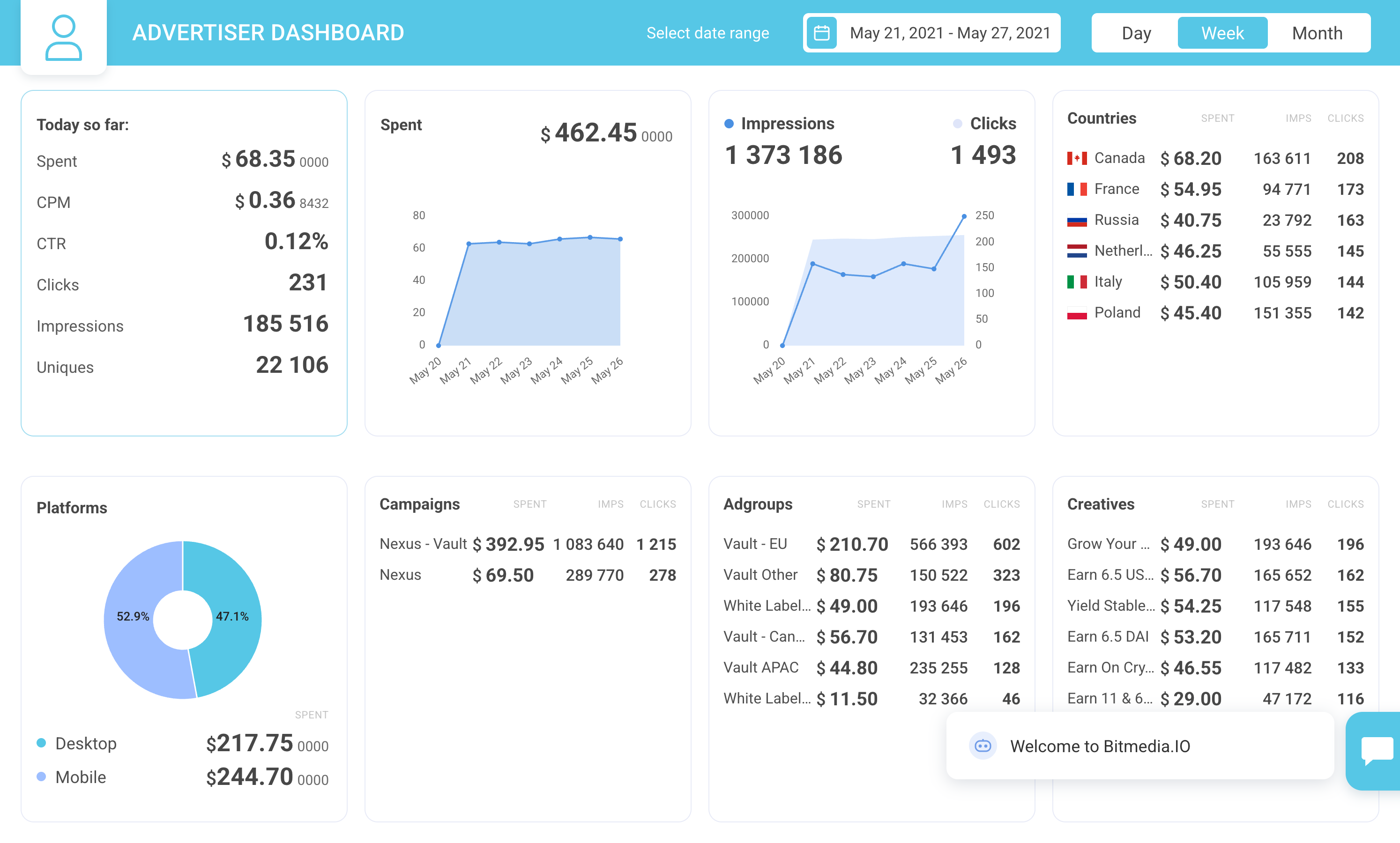1400x843 pixels.
Task: Toggle the Mobile platform legend dot
Action: [41, 776]
